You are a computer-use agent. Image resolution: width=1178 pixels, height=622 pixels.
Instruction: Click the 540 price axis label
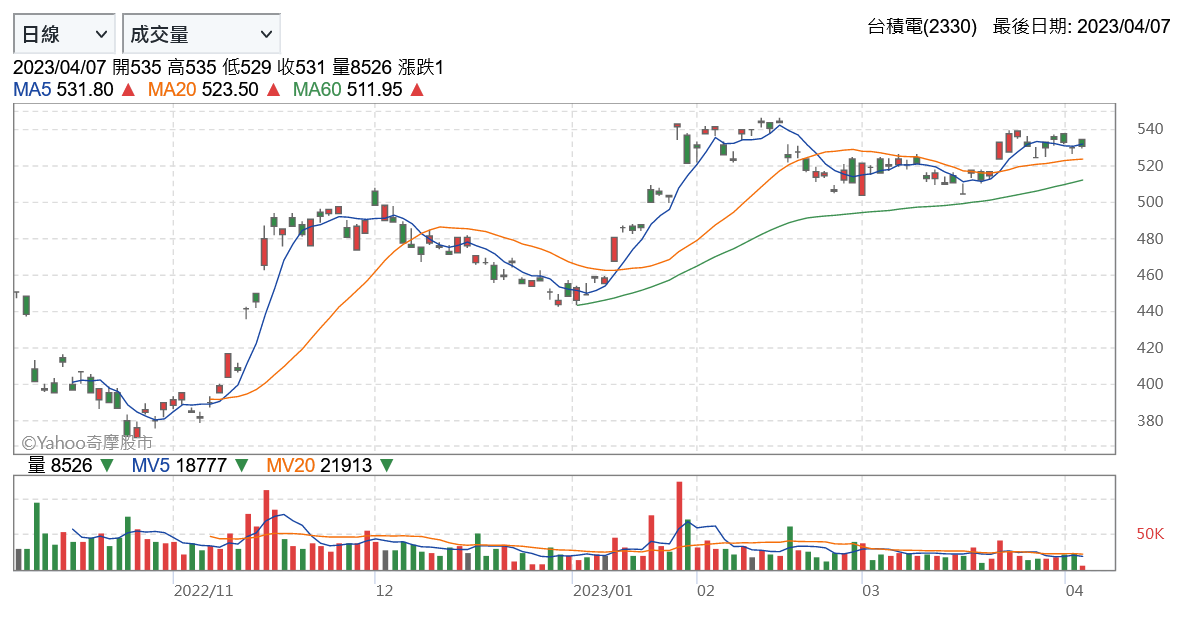[1149, 129]
